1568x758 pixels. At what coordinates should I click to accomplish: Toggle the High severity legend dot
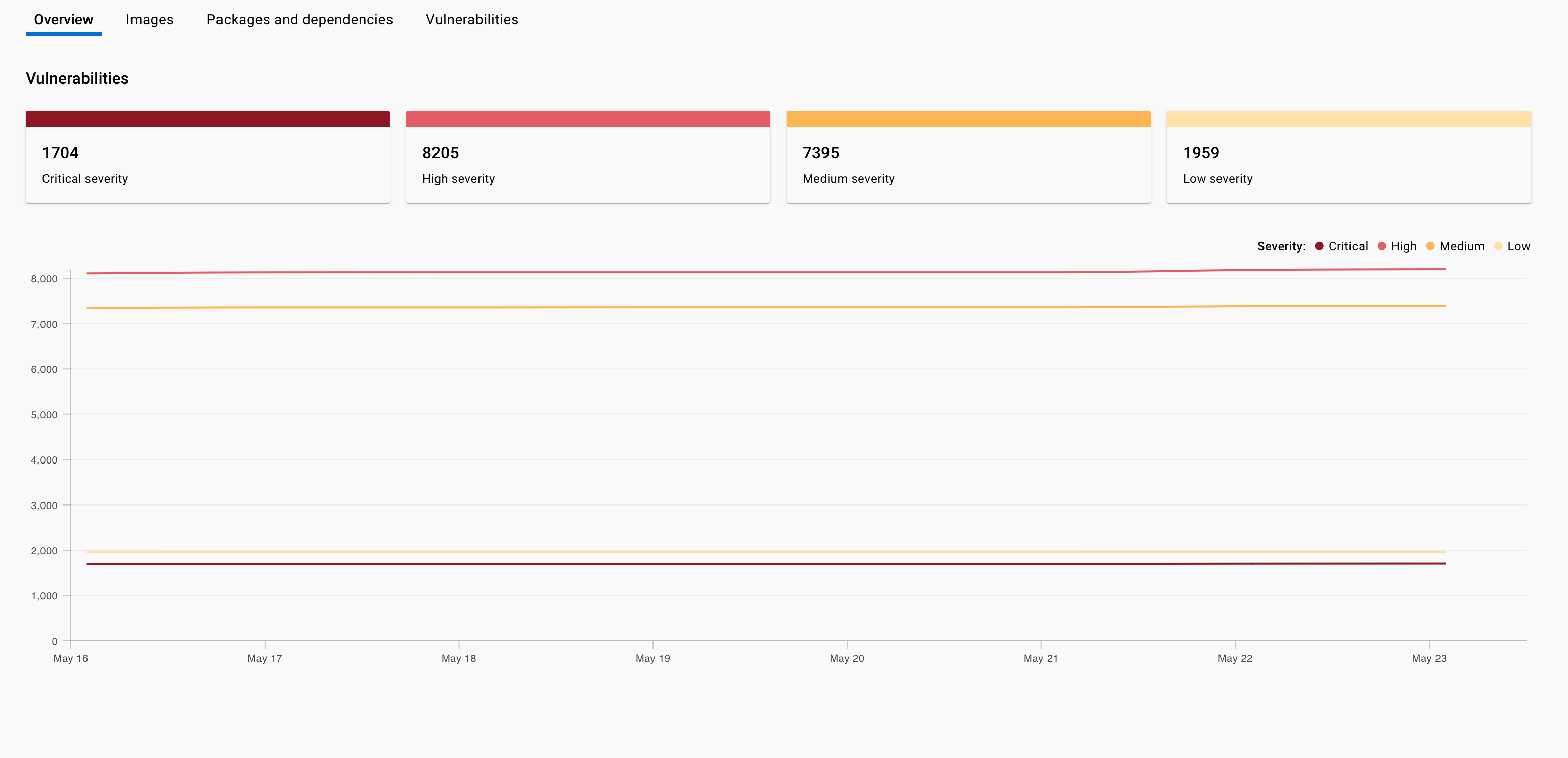1382,246
